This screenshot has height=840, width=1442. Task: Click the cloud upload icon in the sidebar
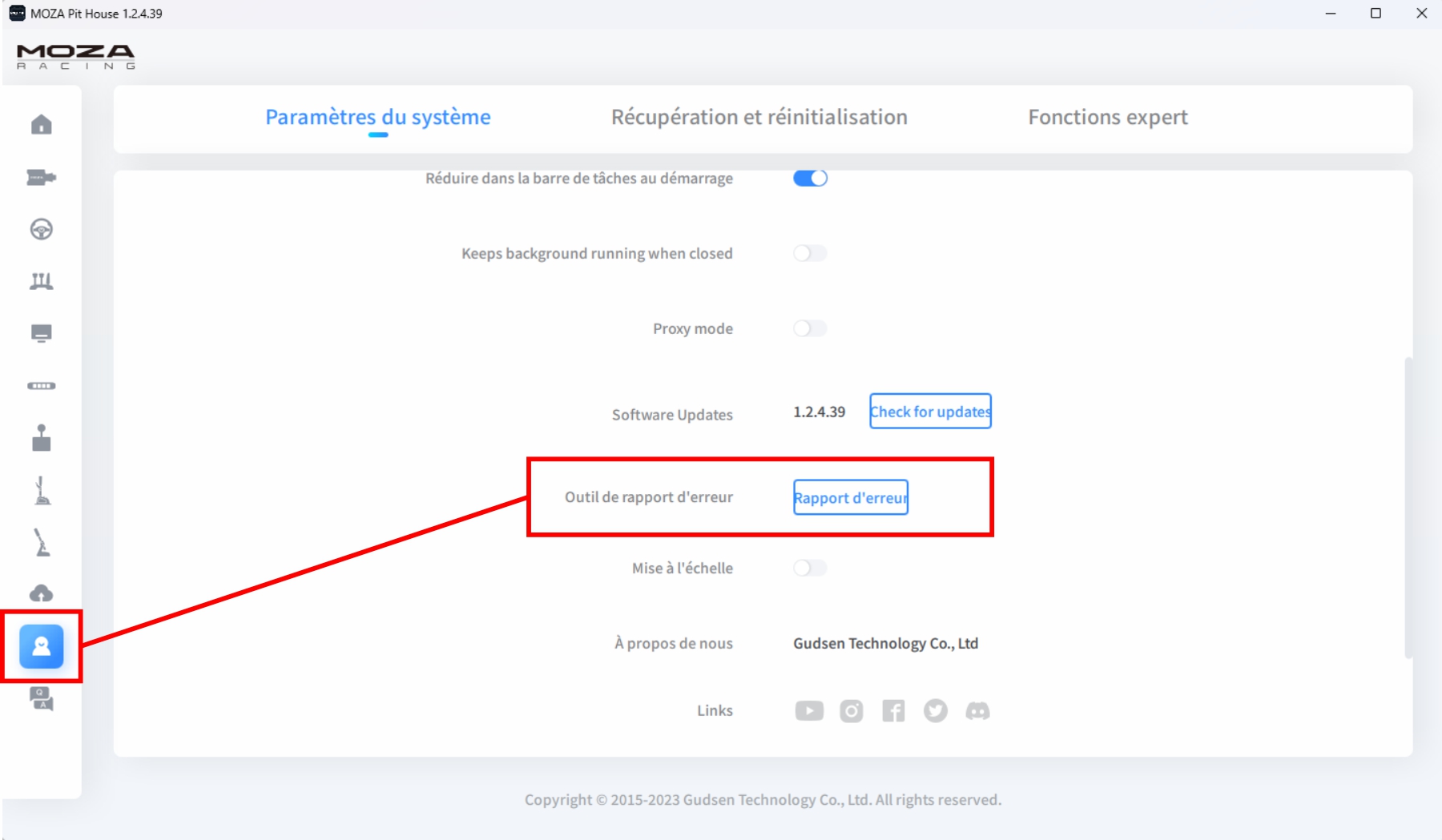point(41,593)
